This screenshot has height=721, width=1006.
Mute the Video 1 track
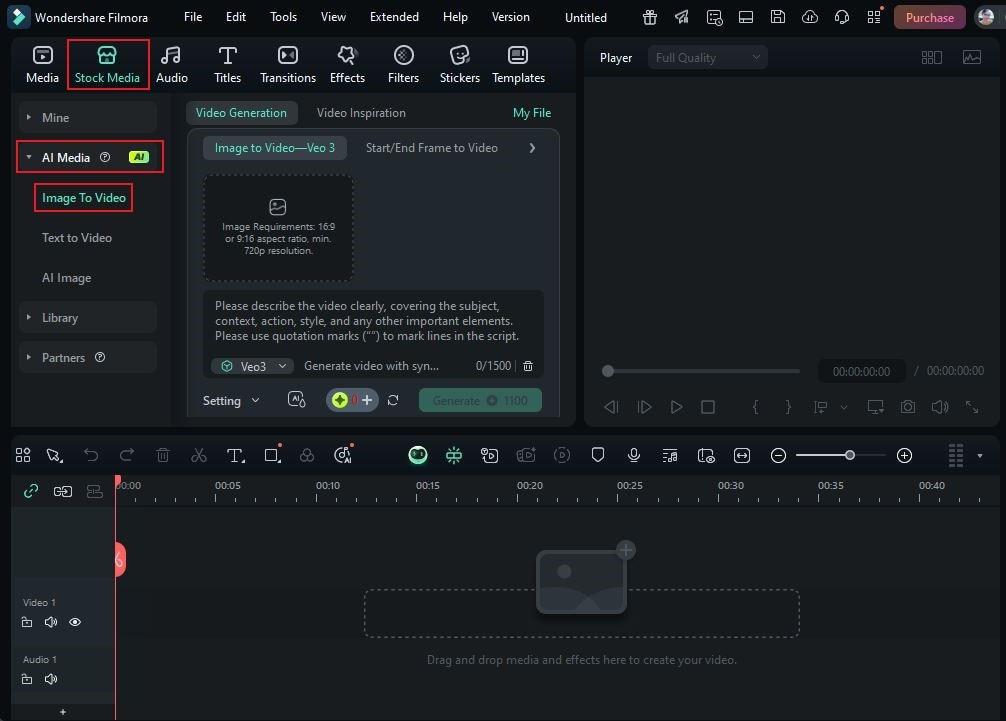point(51,622)
